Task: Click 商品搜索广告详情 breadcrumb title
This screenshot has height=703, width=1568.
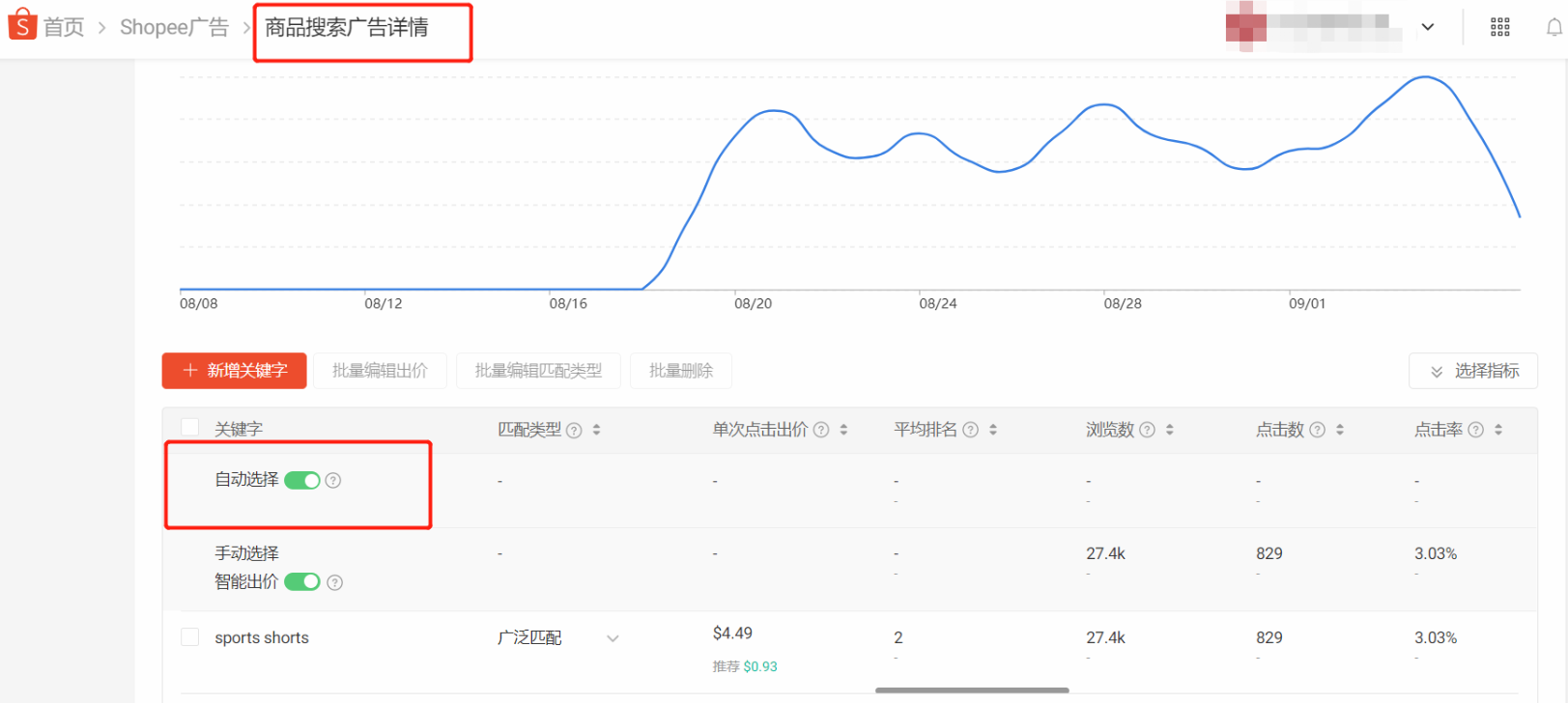Action: click(x=347, y=28)
